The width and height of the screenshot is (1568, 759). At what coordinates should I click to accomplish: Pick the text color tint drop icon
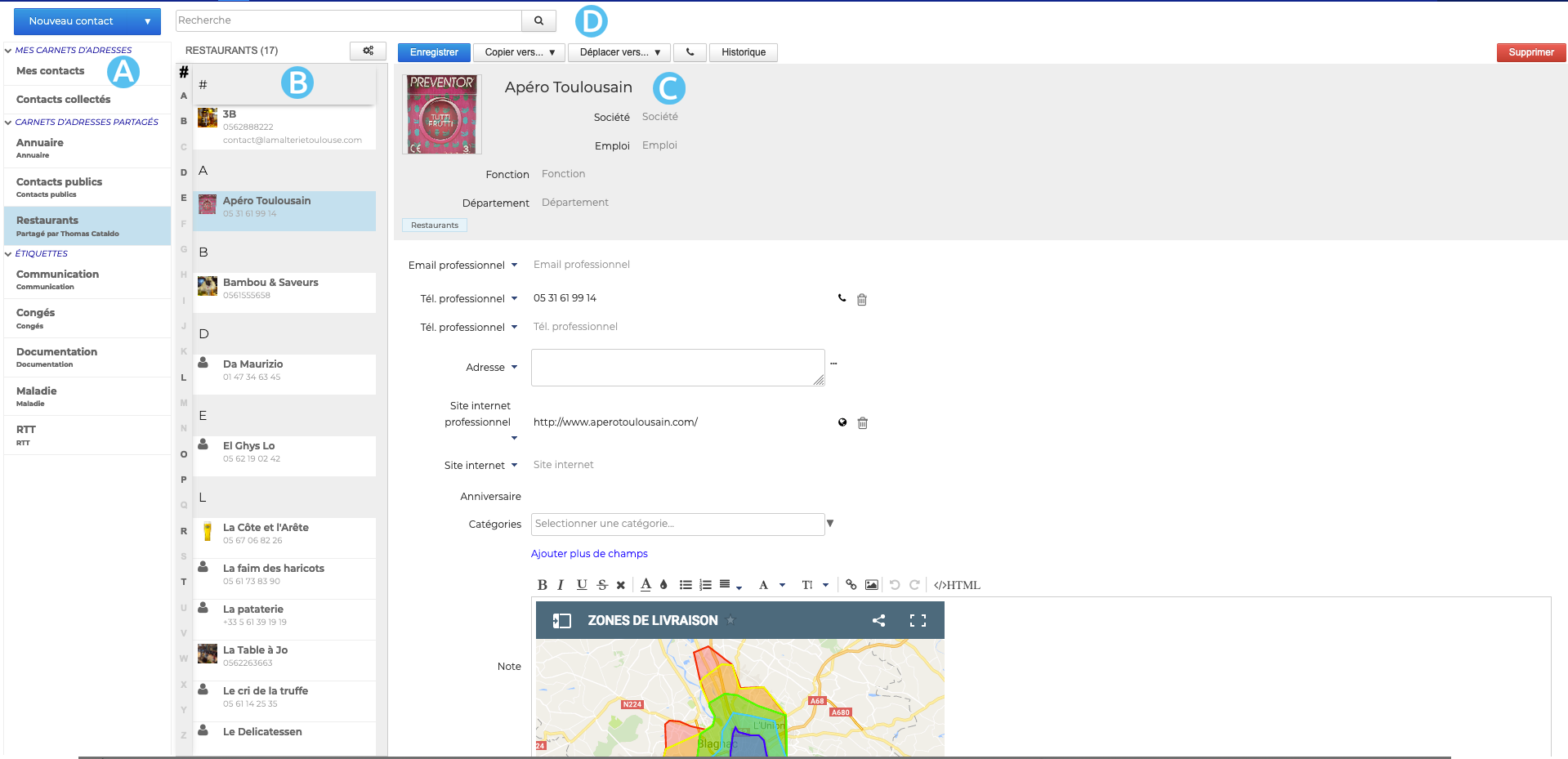(x=663, y=585)
